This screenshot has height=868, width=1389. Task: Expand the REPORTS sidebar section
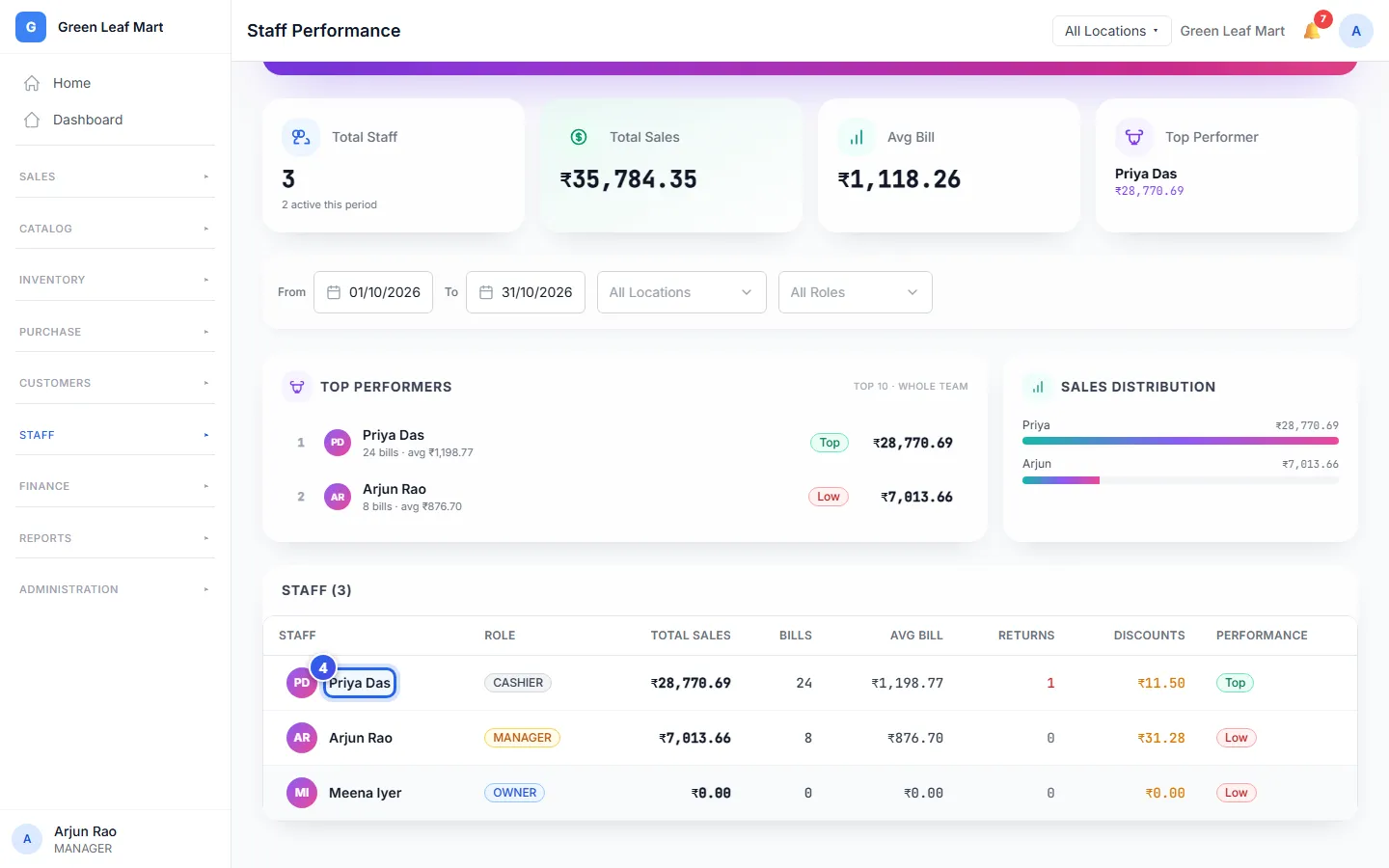tap(115, 538)
